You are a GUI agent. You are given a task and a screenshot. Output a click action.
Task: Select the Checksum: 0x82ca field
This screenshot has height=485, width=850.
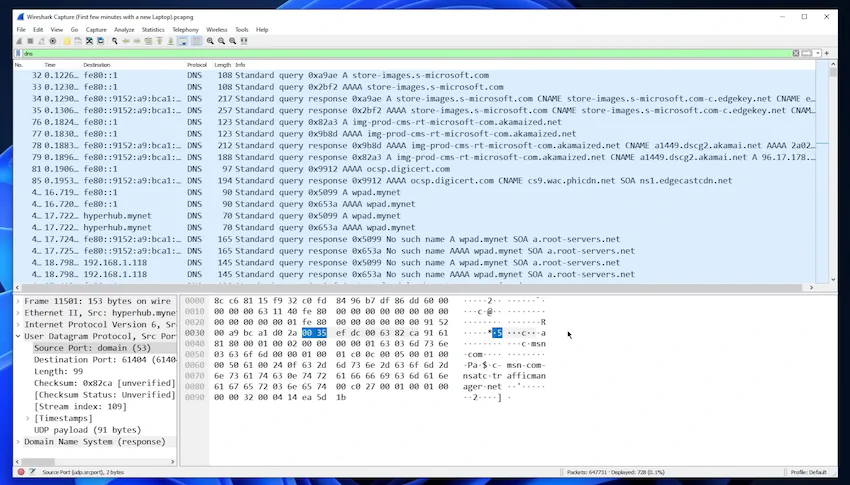[105, 383]
